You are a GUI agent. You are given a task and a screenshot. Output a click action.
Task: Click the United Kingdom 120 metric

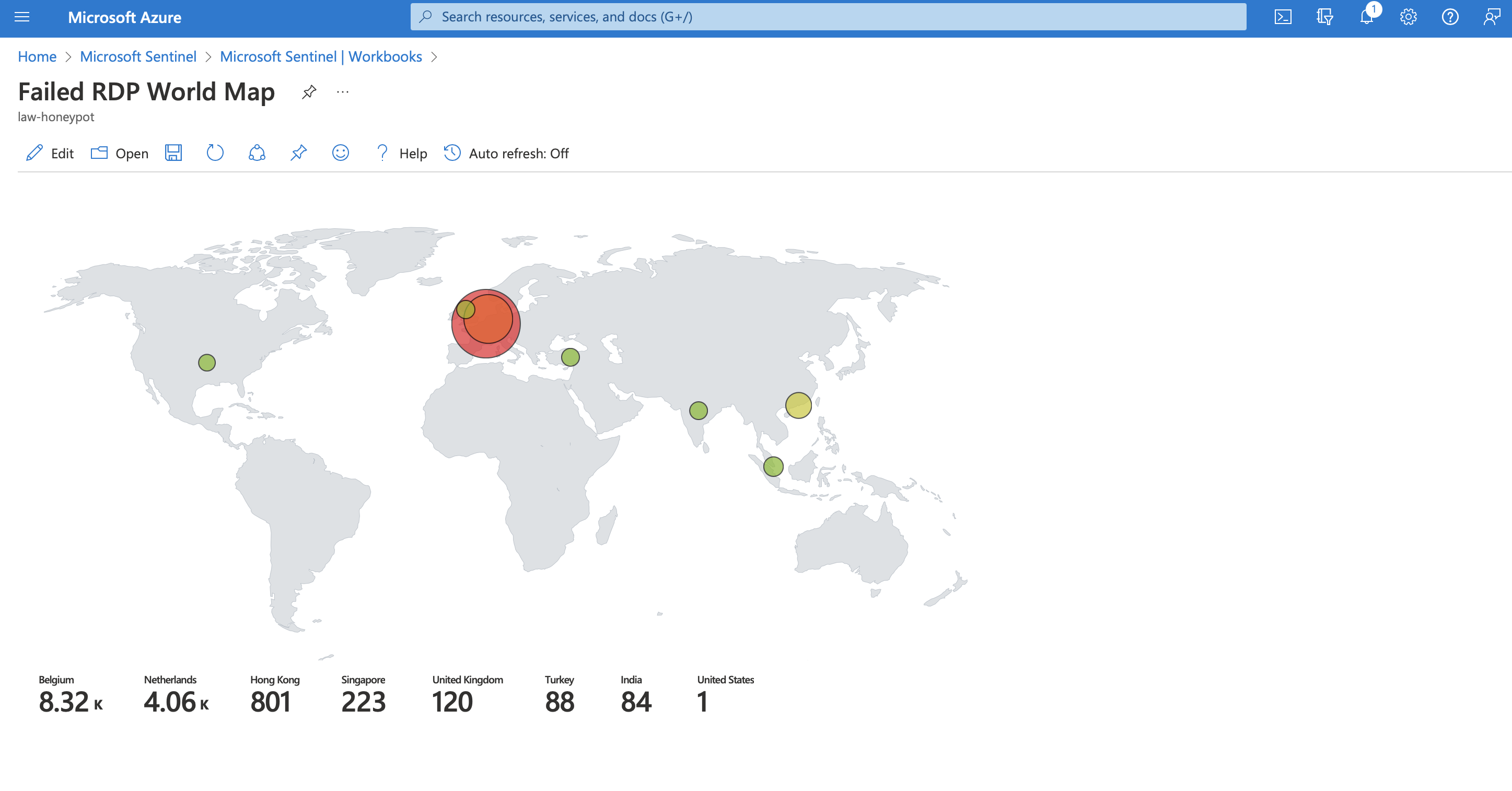click(468, 695)
